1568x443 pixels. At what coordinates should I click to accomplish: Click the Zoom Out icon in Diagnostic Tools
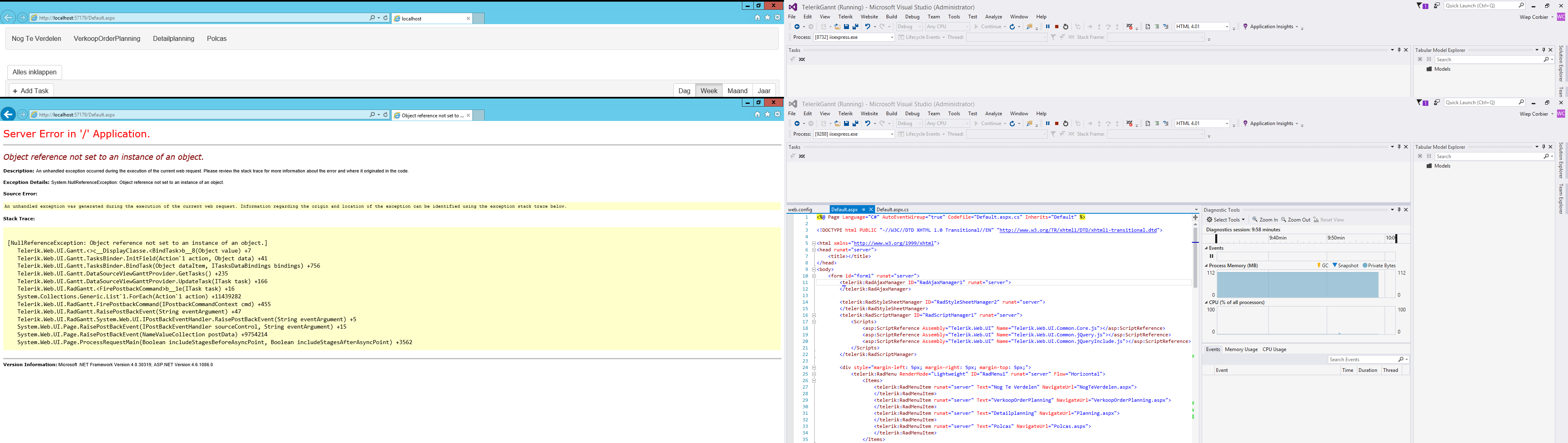1284,220
